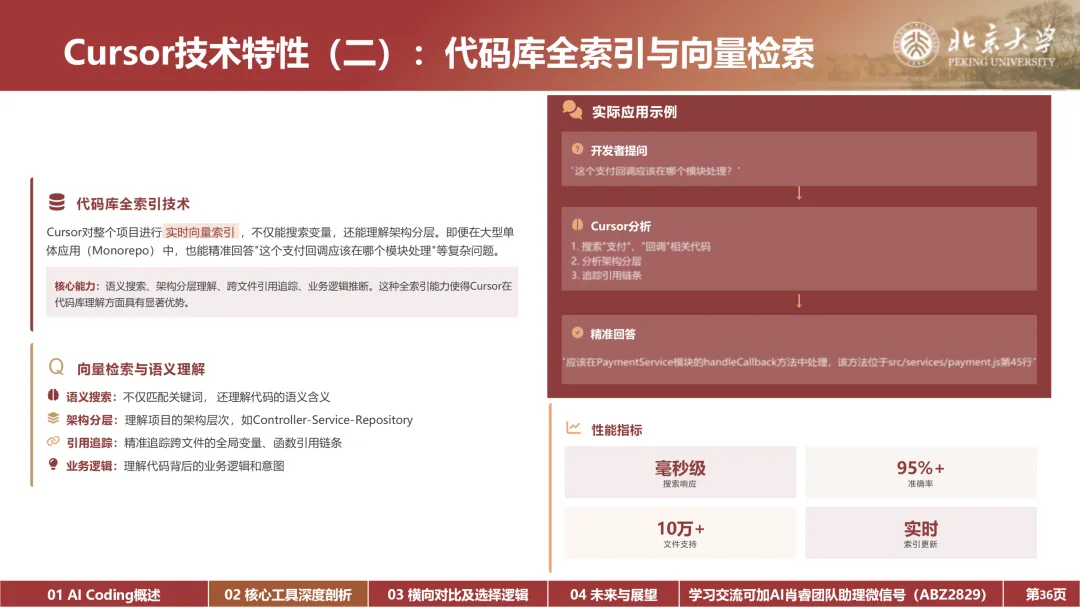Click the page indicator 第36页
The width and height of the screenshot is (1080, 608).
tap(1046, 595)
